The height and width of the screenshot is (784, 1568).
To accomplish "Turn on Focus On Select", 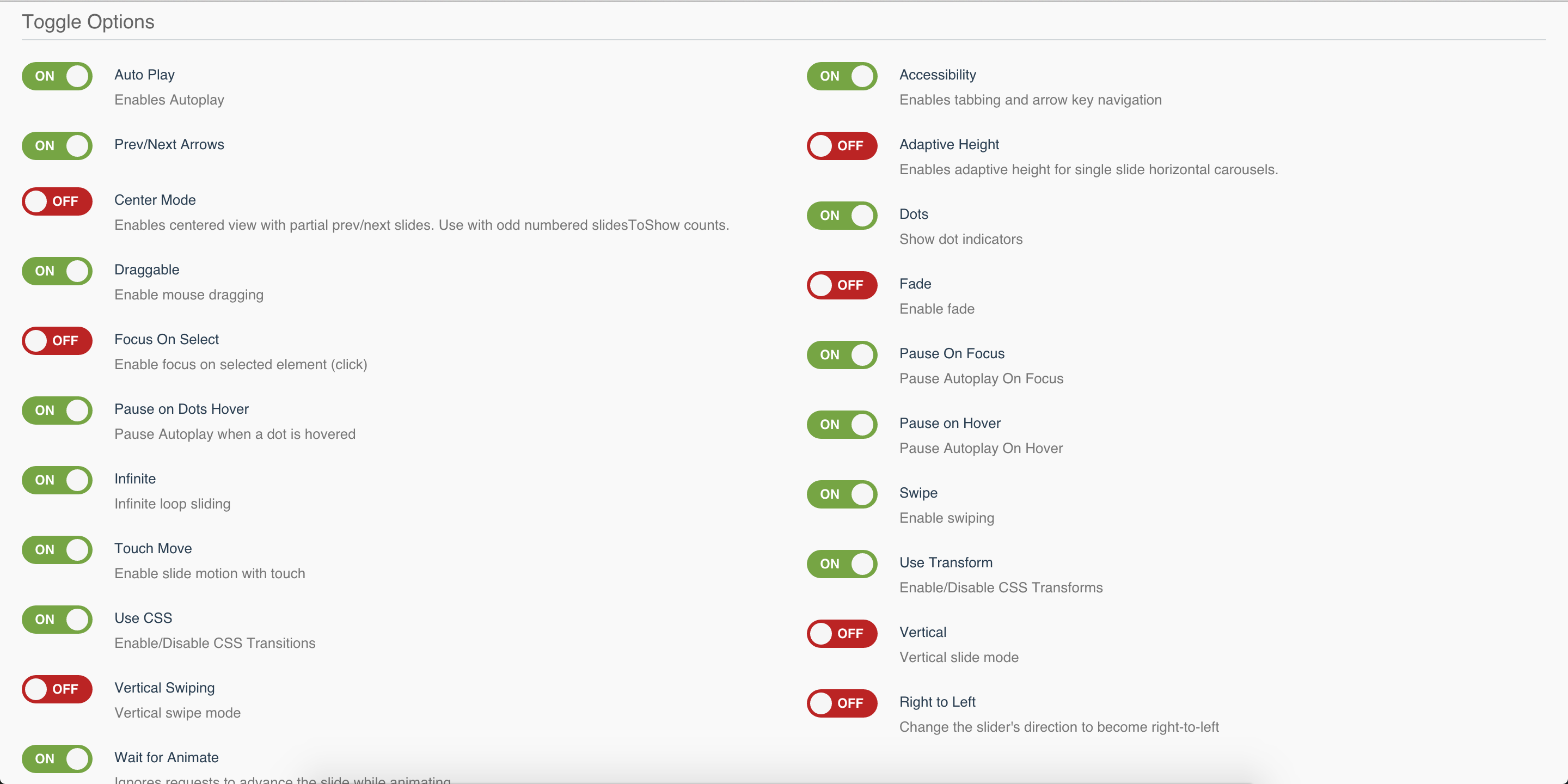I will (57, 341).
